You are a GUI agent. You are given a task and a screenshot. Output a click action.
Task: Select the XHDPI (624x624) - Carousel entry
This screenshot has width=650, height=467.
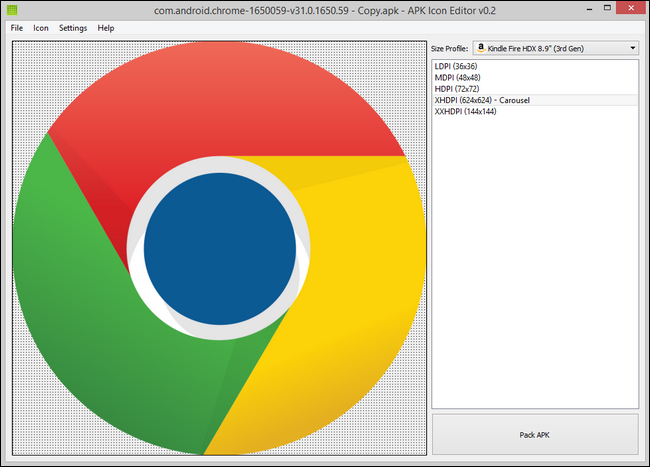tap(535, 100)
